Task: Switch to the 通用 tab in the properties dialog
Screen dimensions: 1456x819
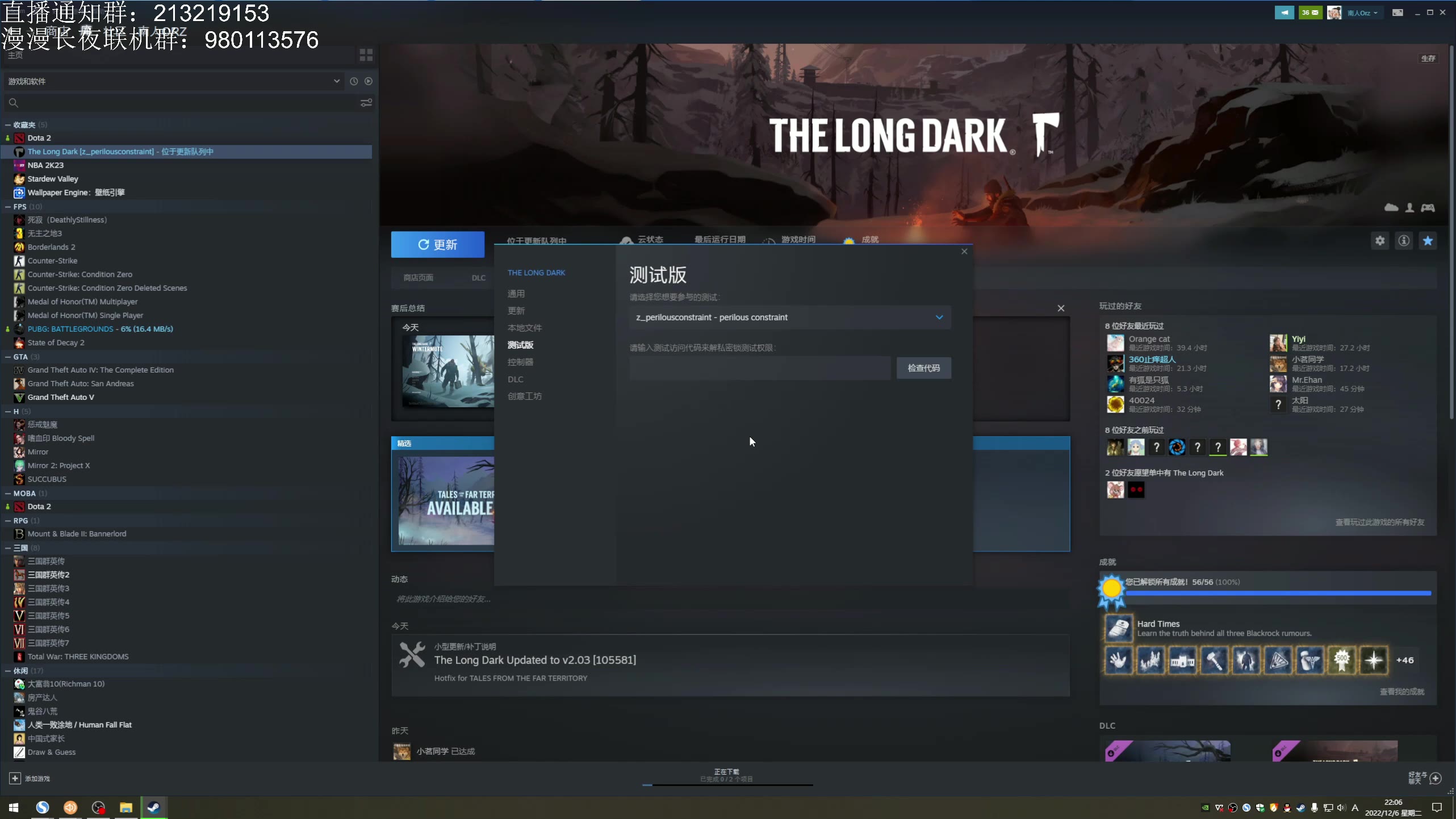Action: (516, 294)
